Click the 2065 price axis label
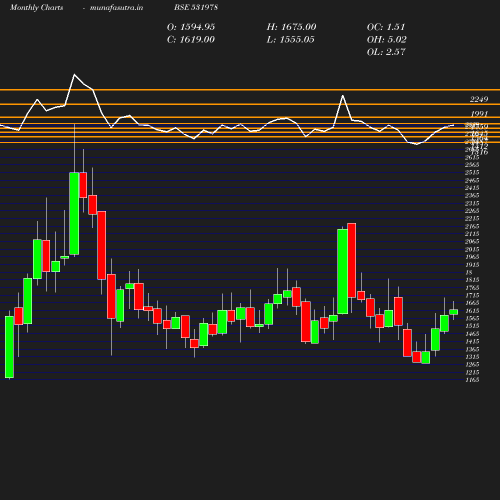 (x=472, y=242)
